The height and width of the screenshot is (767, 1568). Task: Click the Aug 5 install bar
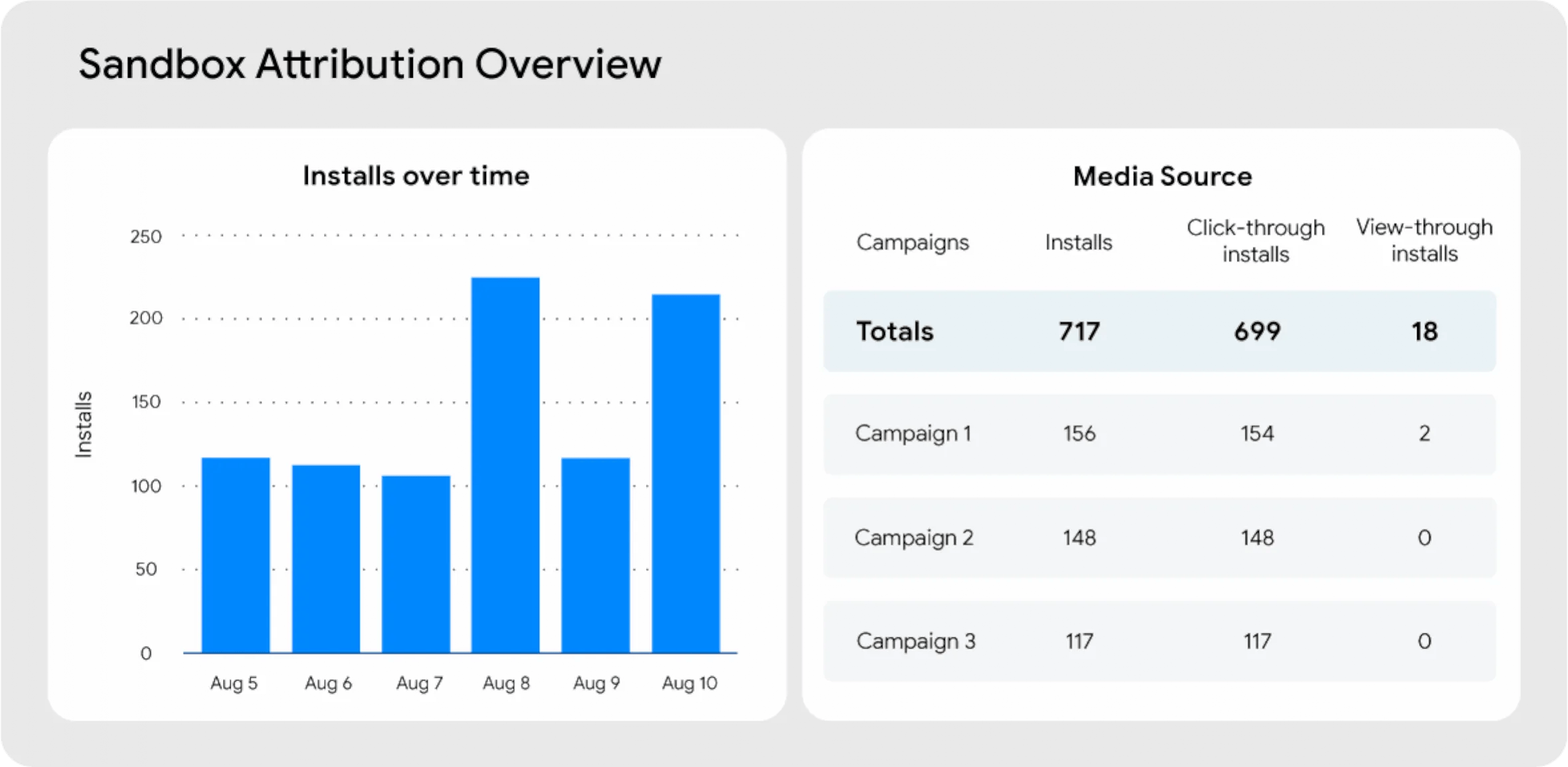[x=234, y=552]
